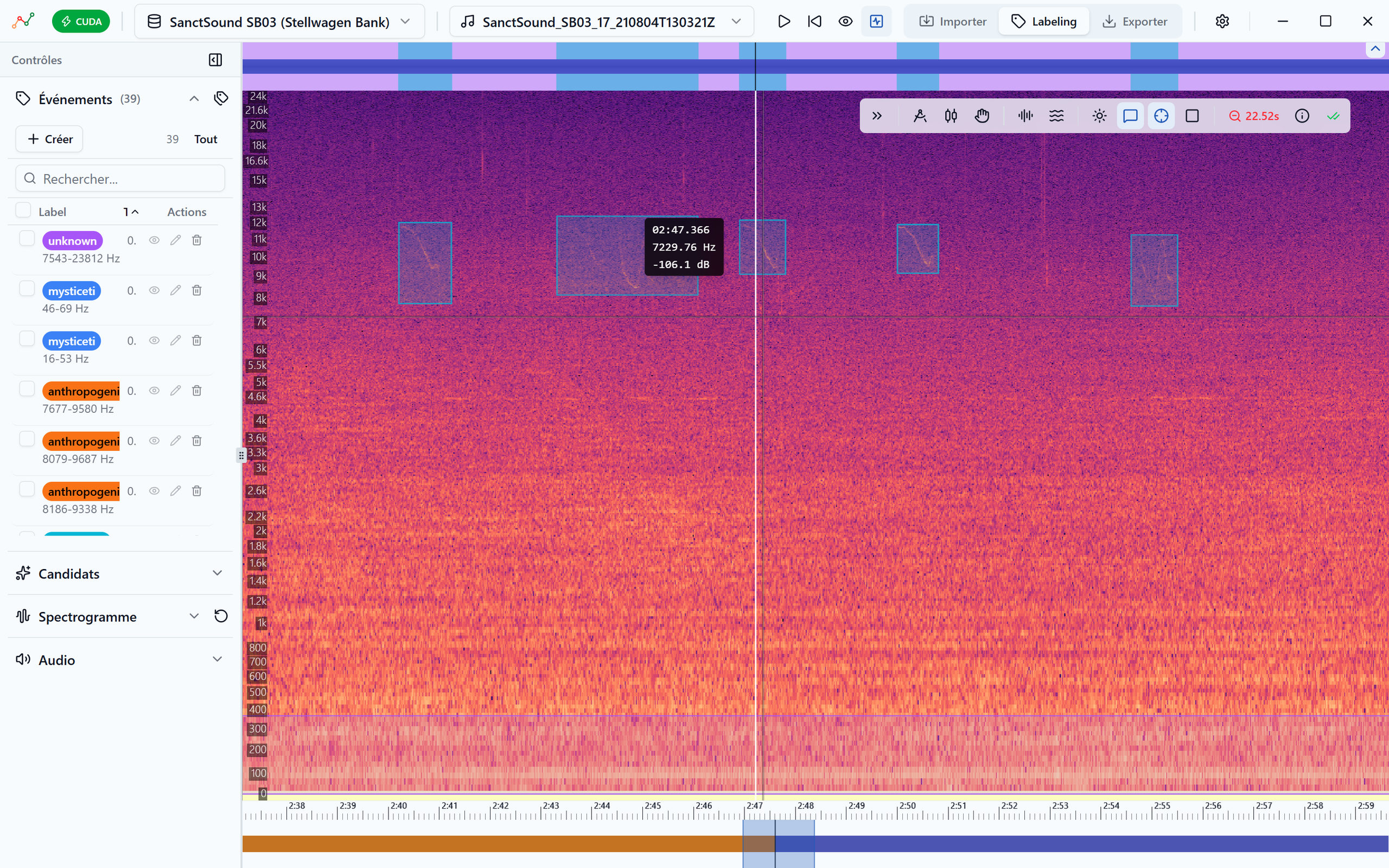Check the select-all box beside Label
The width and height of the screenshot is (1389, 868).
pos(23,210)
